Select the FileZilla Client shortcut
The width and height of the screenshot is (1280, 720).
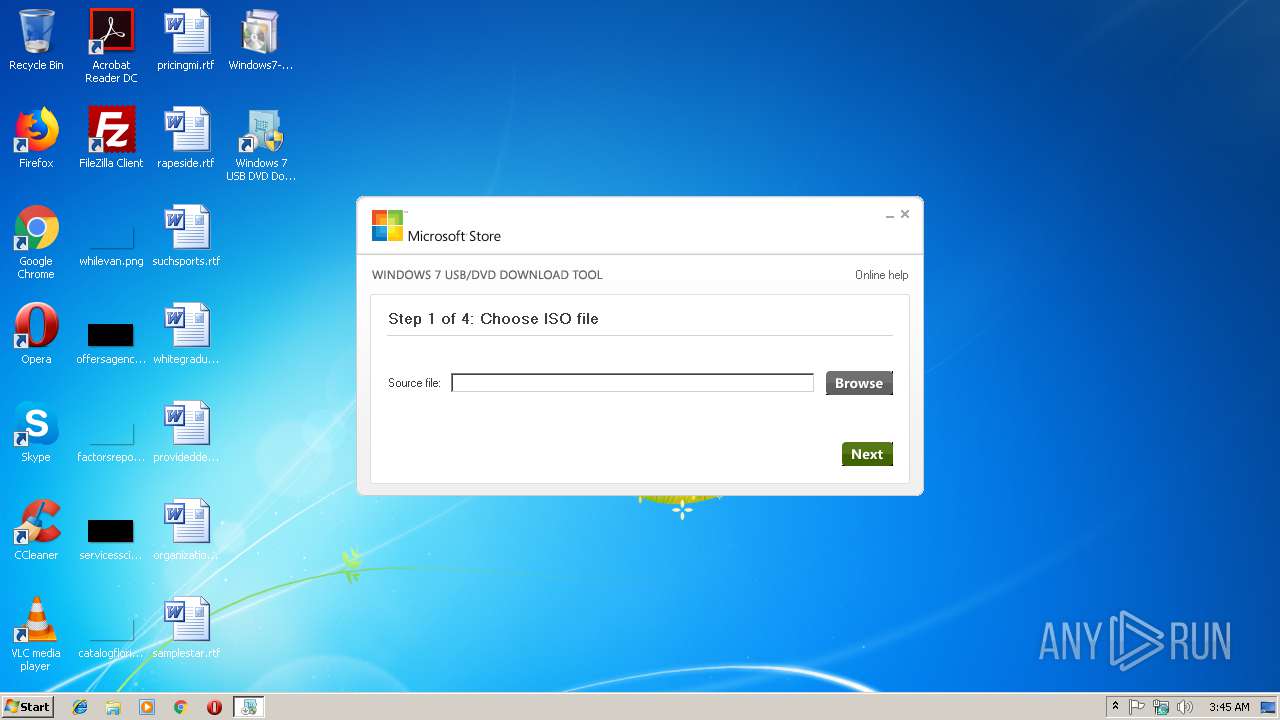(x=111, y=138)
